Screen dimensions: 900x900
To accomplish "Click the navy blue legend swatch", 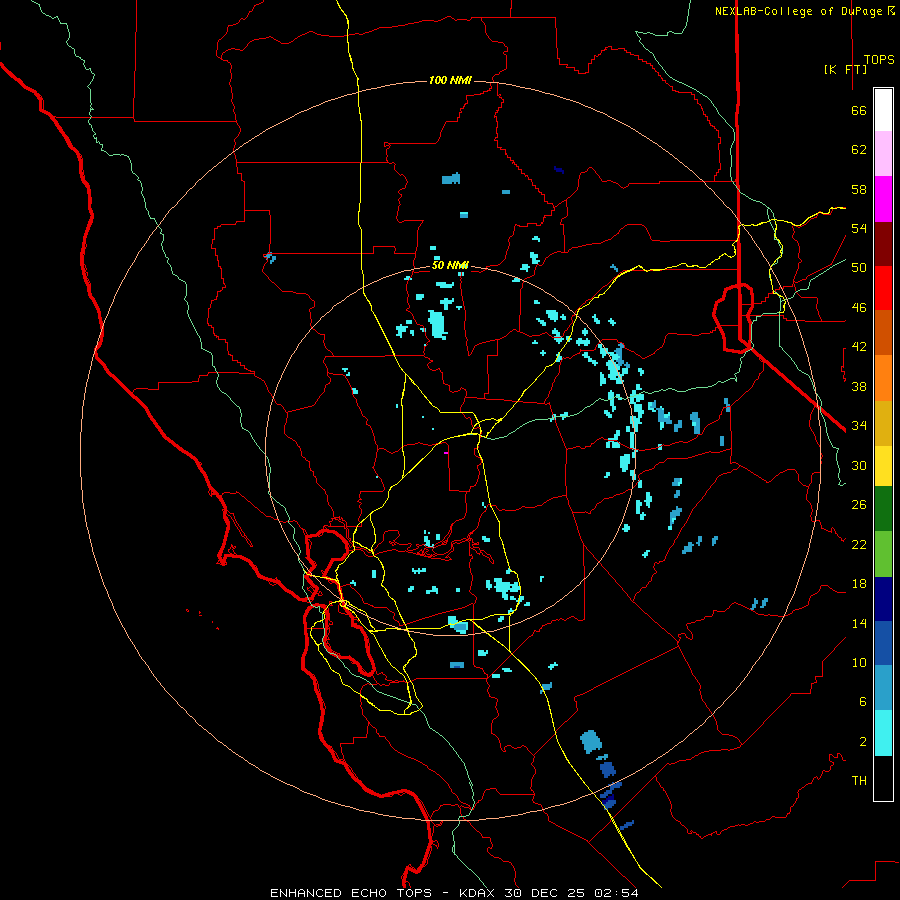I will 883,599.
